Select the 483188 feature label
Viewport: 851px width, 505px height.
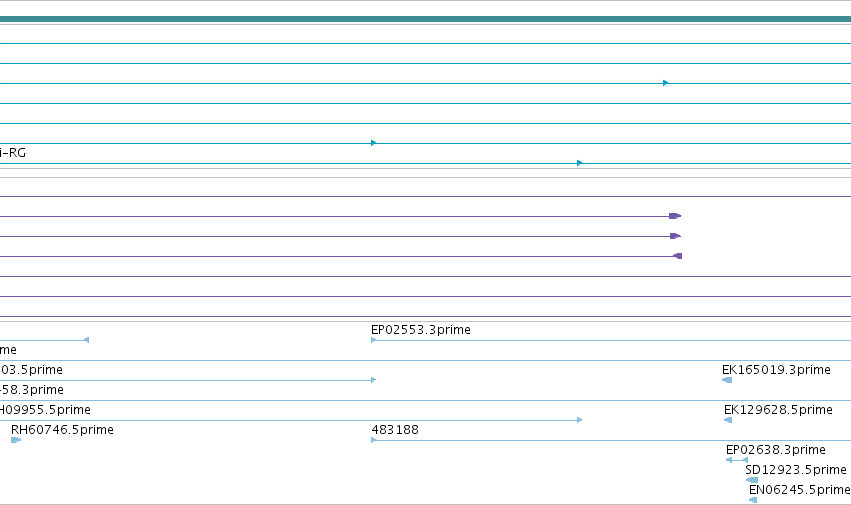395,430
